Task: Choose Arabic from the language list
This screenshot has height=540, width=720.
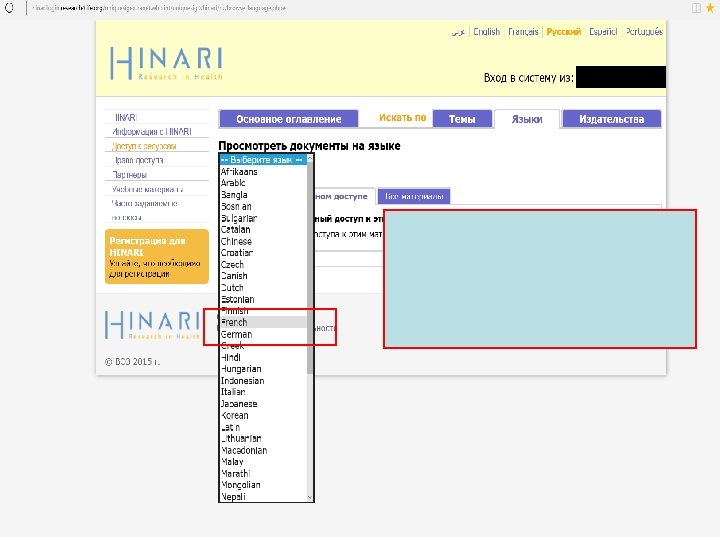Action: (x=263, y=183)
